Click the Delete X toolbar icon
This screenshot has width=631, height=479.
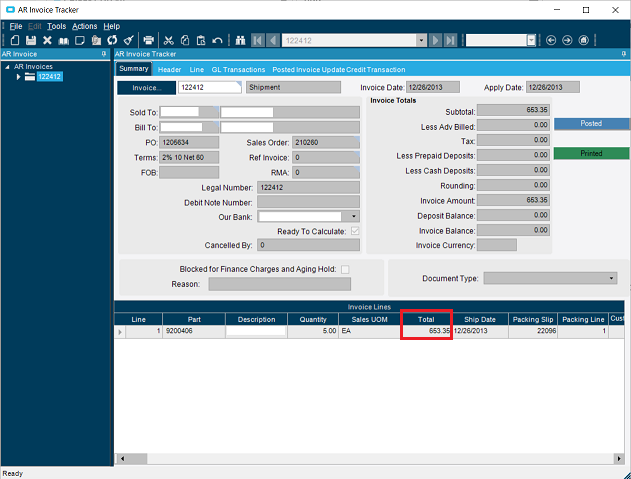click(47, 40)
